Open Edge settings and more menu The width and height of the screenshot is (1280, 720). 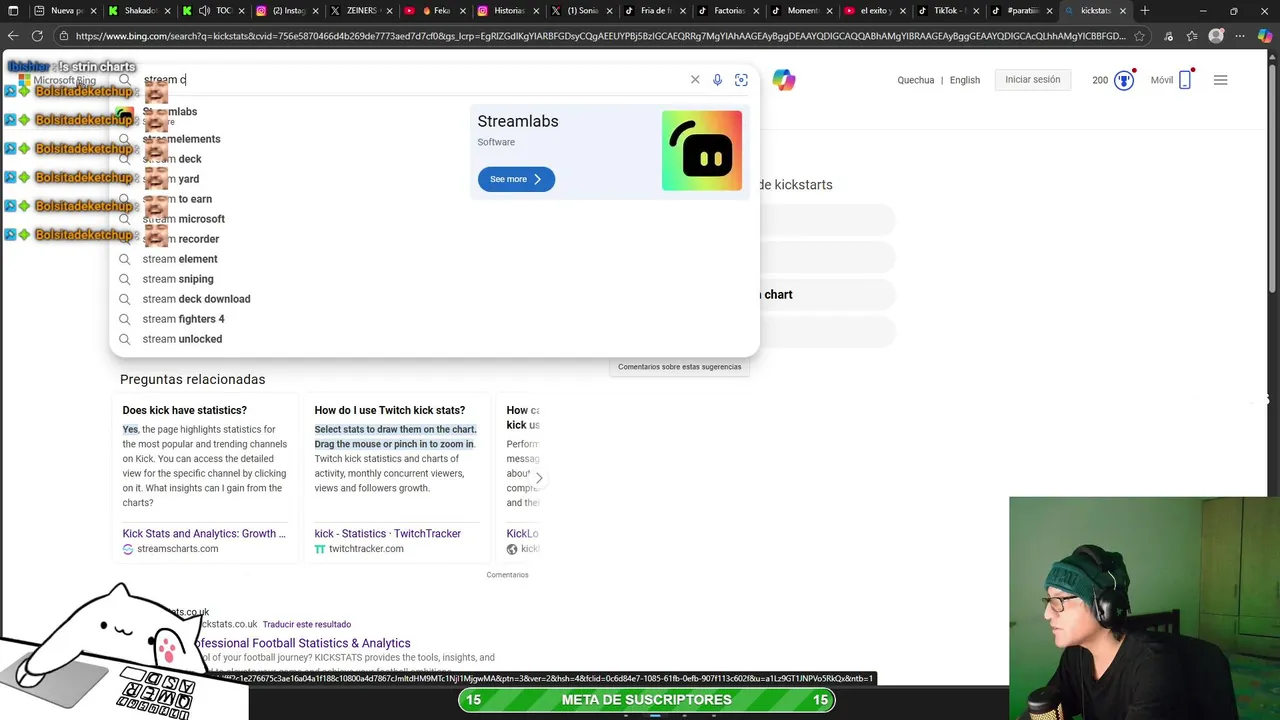[1241, 36]
